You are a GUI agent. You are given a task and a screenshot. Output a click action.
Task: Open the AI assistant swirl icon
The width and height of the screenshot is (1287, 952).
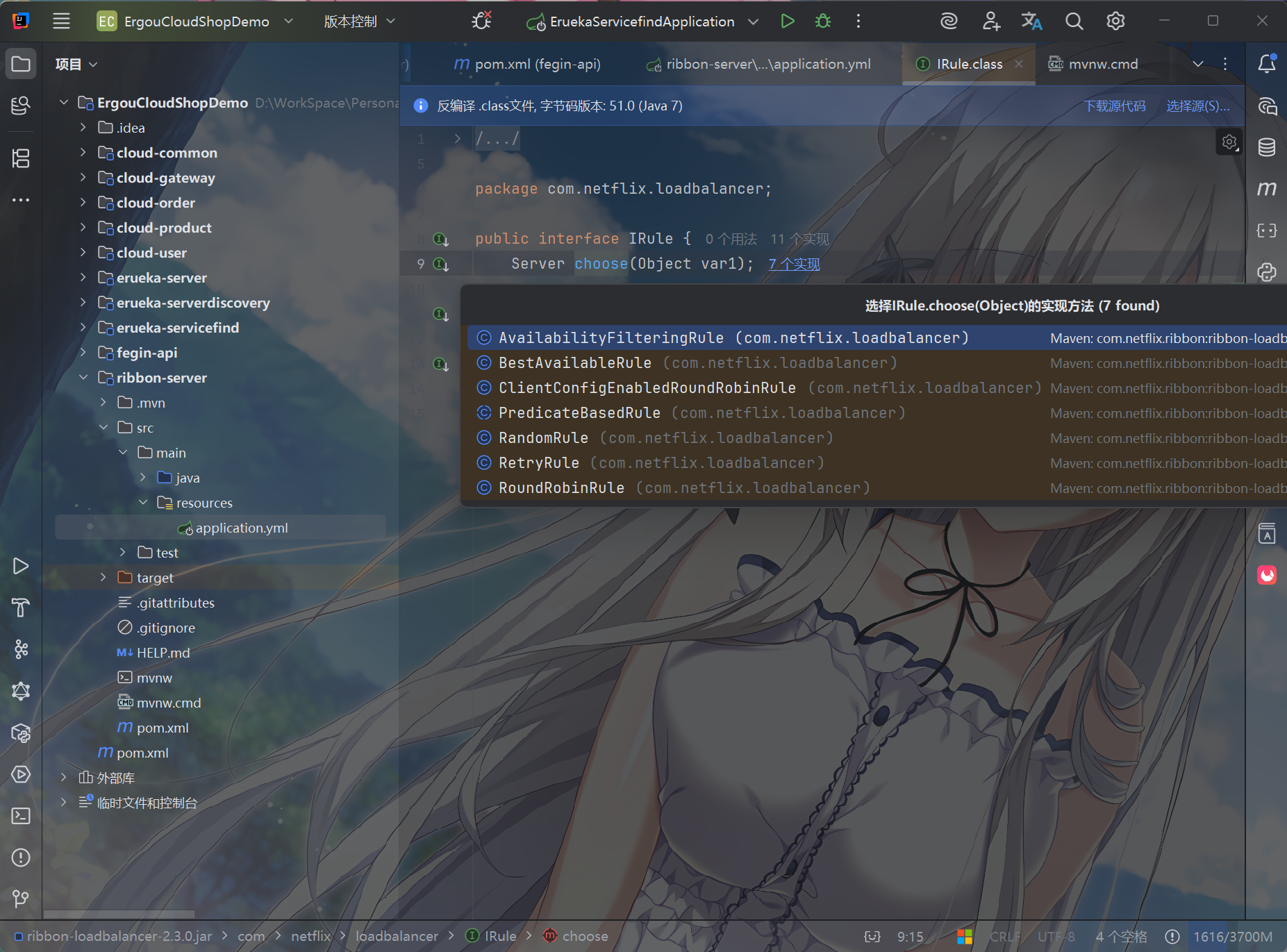point(949,22)
